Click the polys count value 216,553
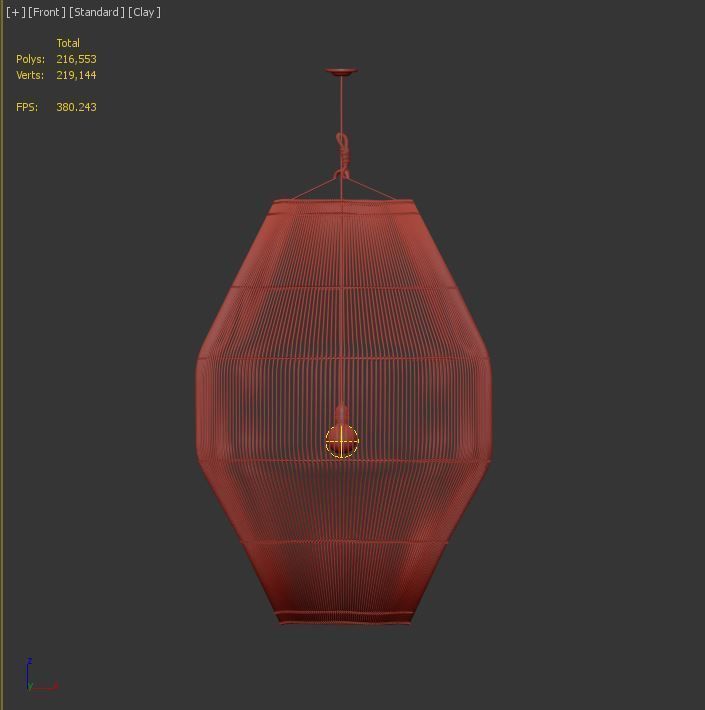The width and height of the screenshot is (705, 710). coord(77,59)
